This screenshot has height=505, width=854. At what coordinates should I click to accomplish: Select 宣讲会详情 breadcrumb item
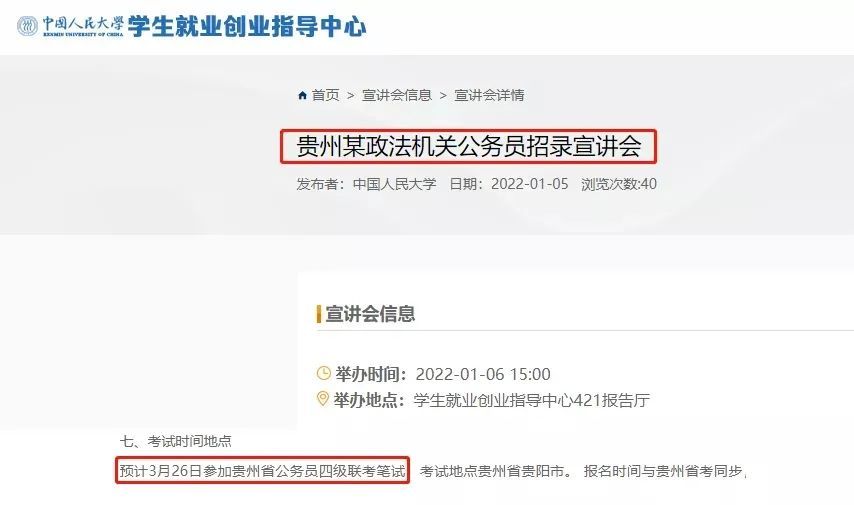[490, 95]
